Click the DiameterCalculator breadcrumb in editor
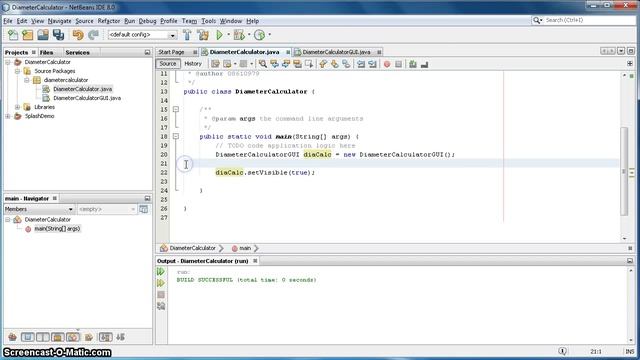640x360 pixels. tap(192, 248)
